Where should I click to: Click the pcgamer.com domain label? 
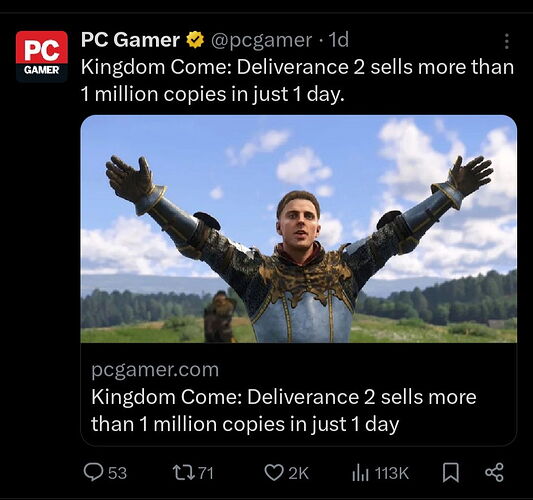[155, 370]
